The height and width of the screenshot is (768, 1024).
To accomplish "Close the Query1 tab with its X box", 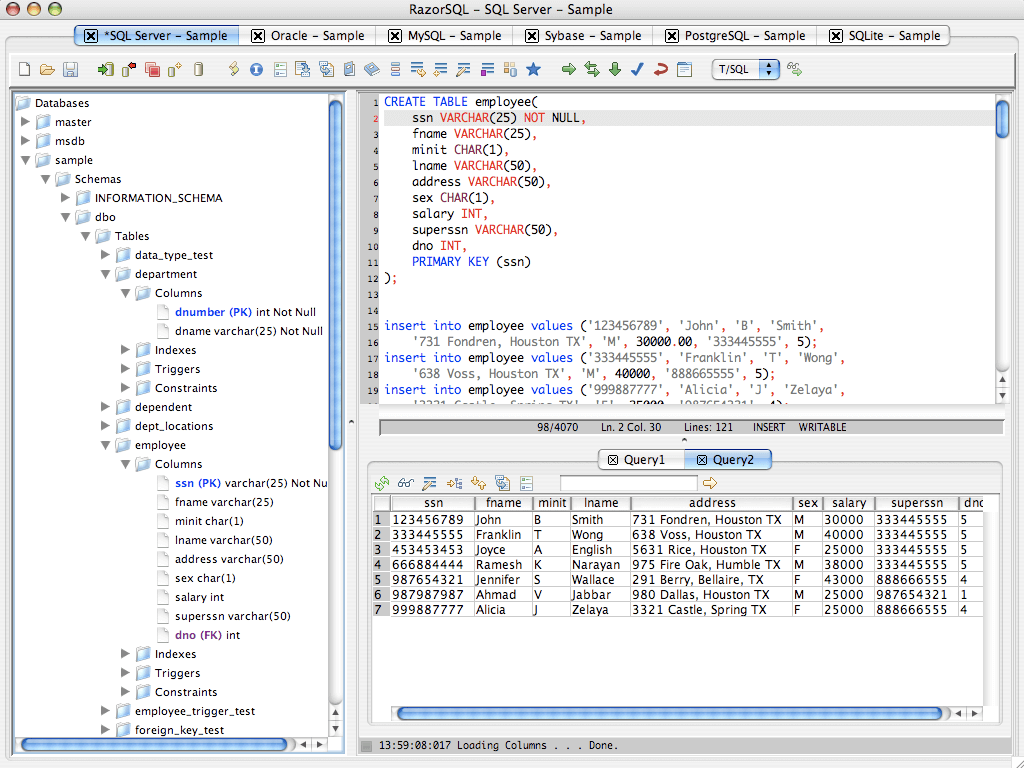I will [613, 460].
